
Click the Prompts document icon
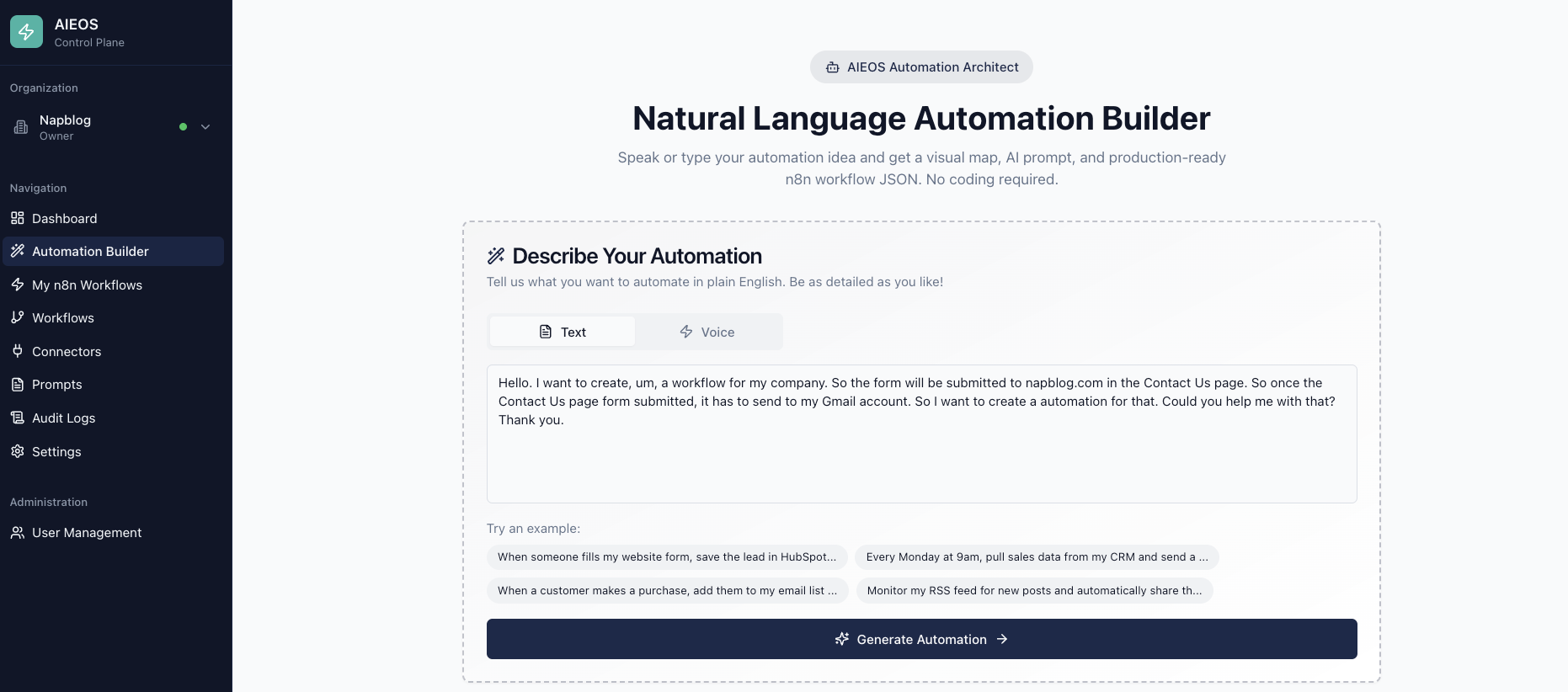18,384
